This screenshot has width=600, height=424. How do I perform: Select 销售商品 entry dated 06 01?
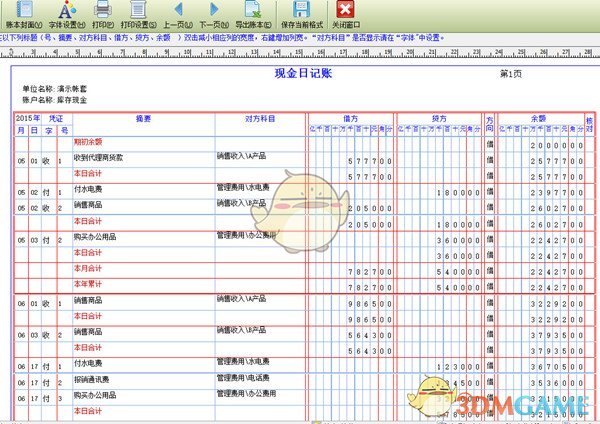tap(88, 300)
